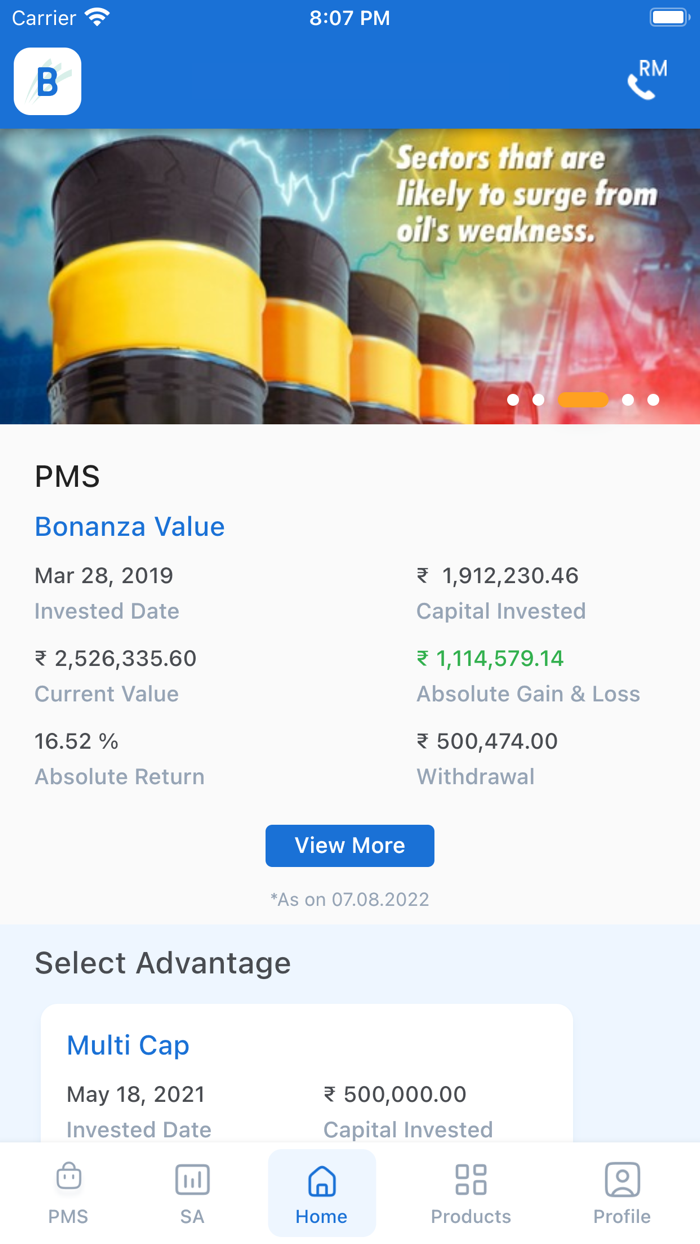
Task: Open the Multi Cap strategy link
Action: [128, 1045]
